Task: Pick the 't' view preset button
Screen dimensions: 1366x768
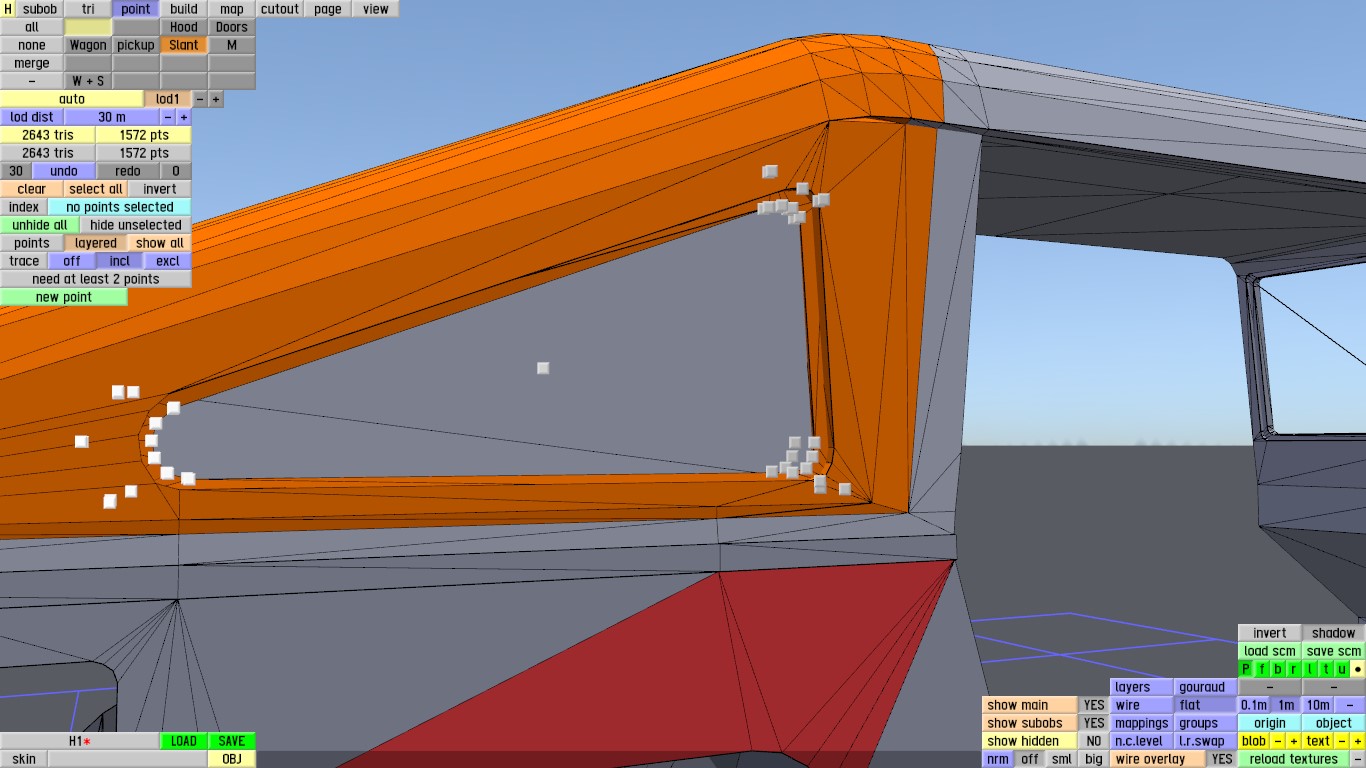Action: (x=1326, y=669)
